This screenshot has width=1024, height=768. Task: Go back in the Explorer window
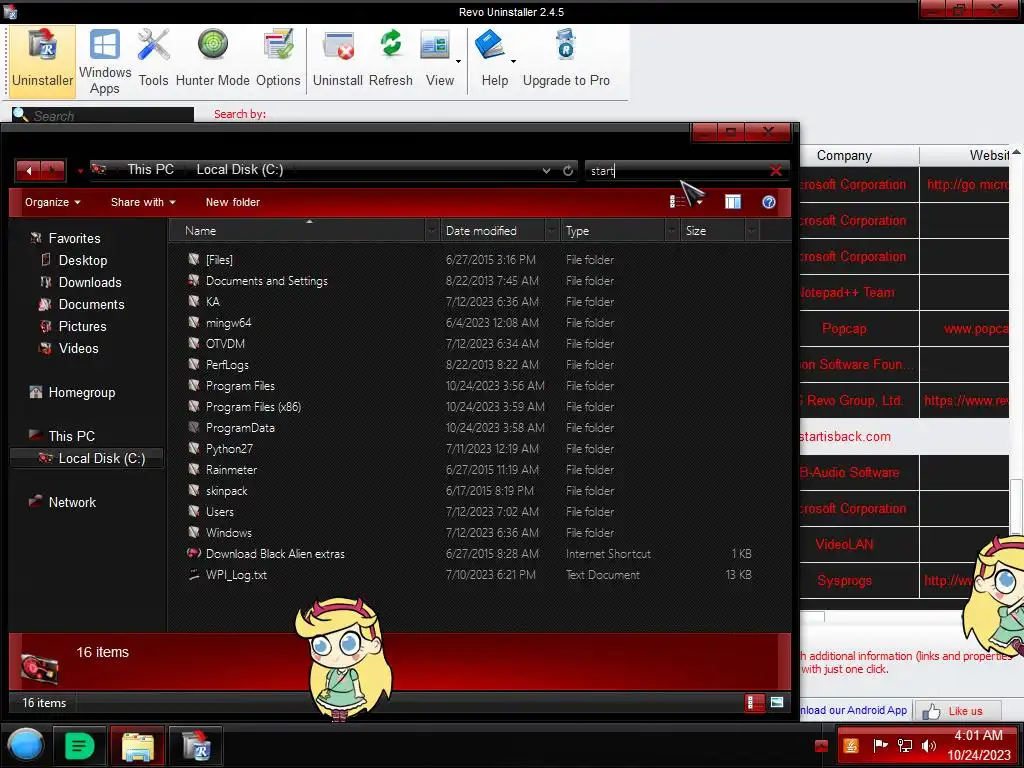pos(29,170)
